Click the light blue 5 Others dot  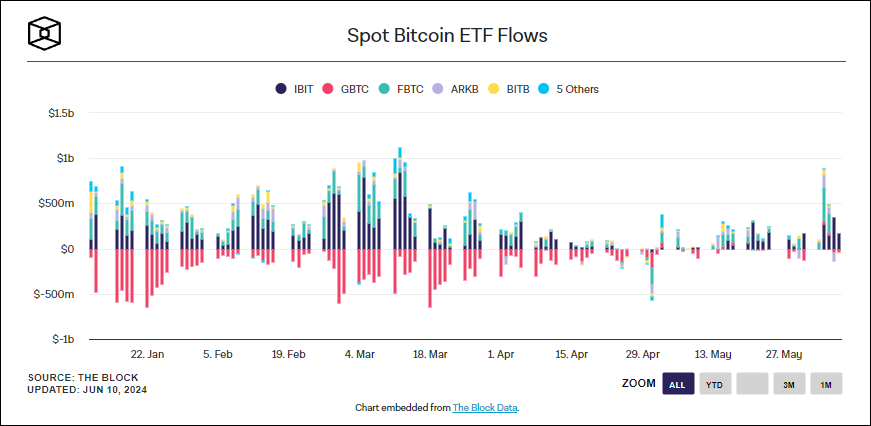point(544,89)
